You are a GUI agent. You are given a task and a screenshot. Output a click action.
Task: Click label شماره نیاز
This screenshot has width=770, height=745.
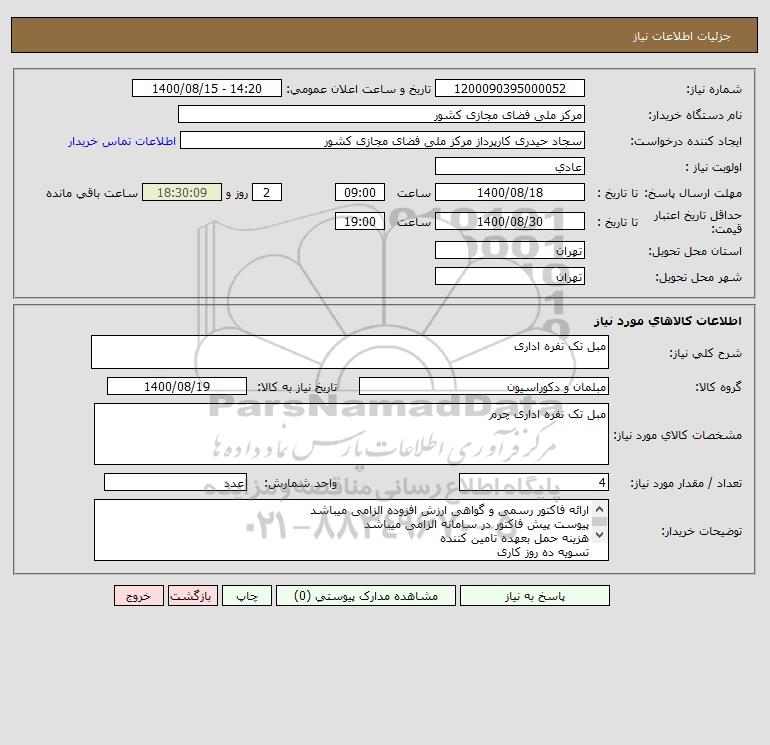[714, 89]
